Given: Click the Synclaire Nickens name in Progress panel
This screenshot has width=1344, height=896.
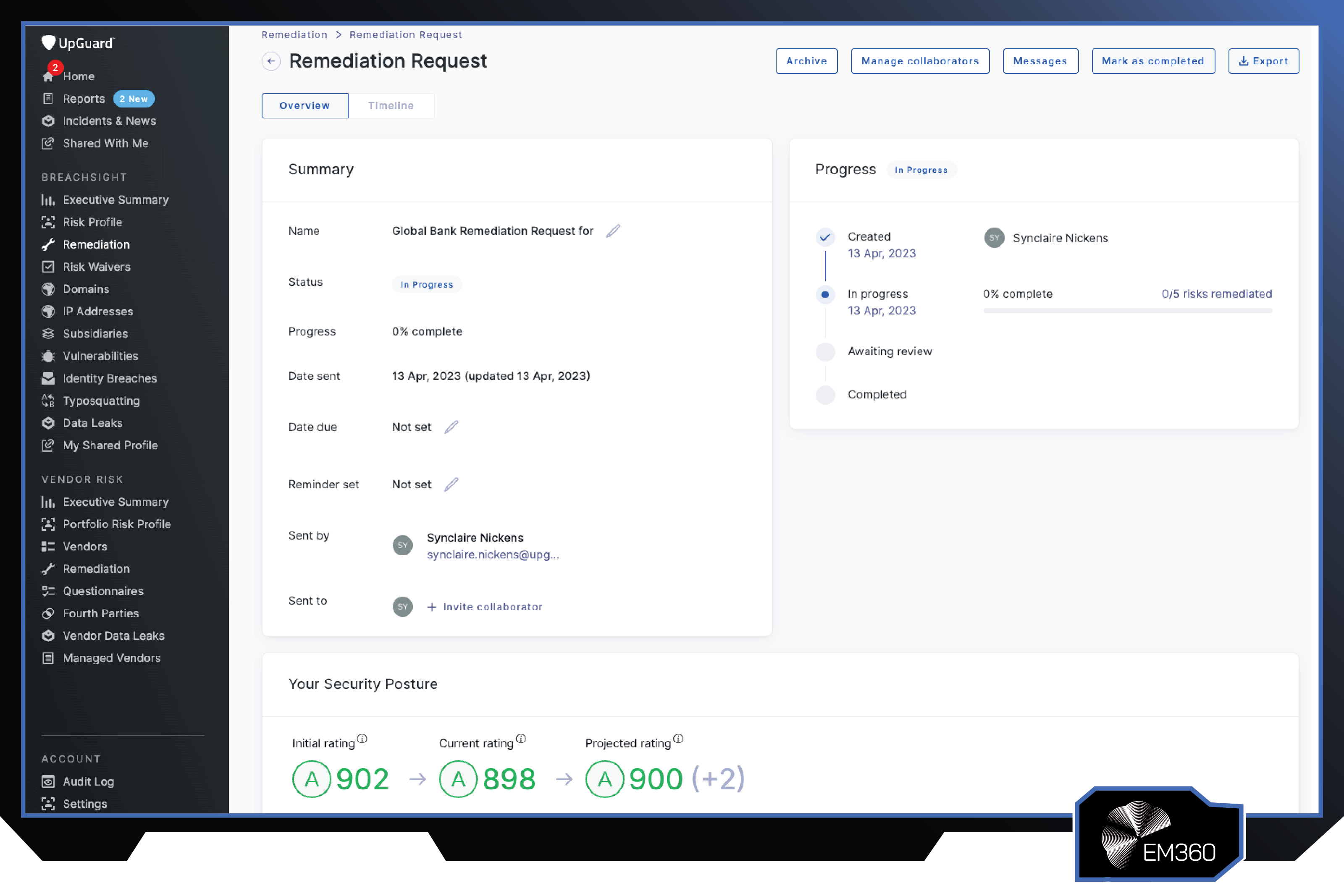Looking at the screenshot, I should tap(1060, 238).
